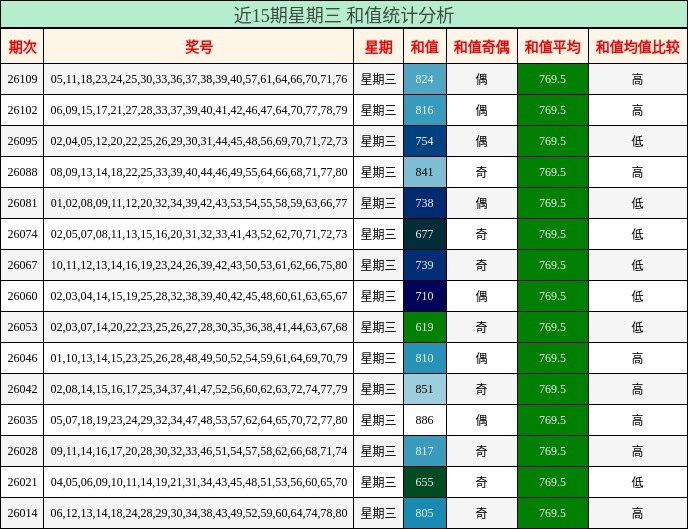Select sum value 841 cell
This screenshot has height=529, width=688.
click(425, 172)
